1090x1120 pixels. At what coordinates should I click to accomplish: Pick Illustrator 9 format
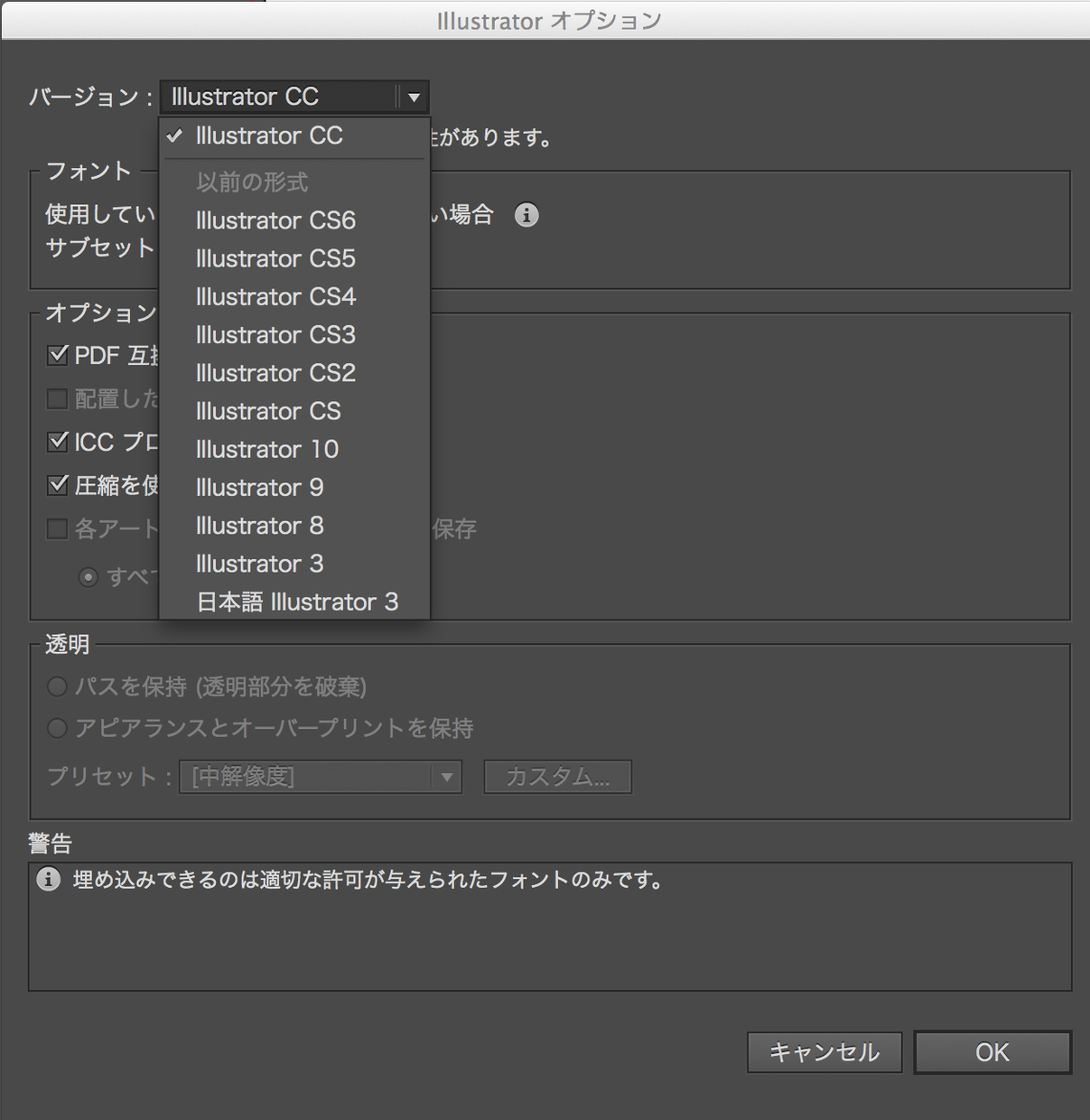coord(294,487)
